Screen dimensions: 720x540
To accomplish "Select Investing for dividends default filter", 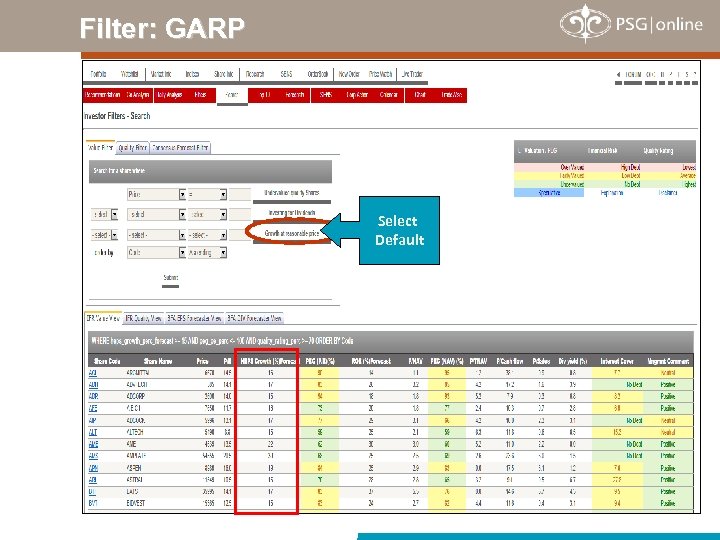I will 292,213.
